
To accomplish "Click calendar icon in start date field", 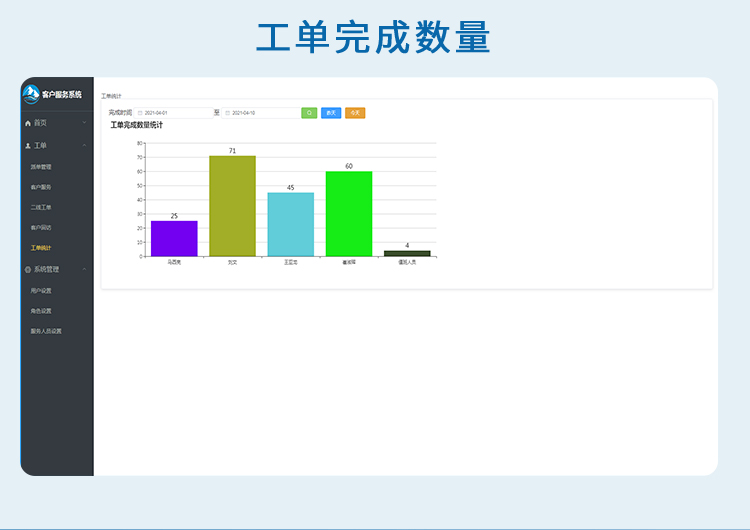I will (x=140, y=113).
